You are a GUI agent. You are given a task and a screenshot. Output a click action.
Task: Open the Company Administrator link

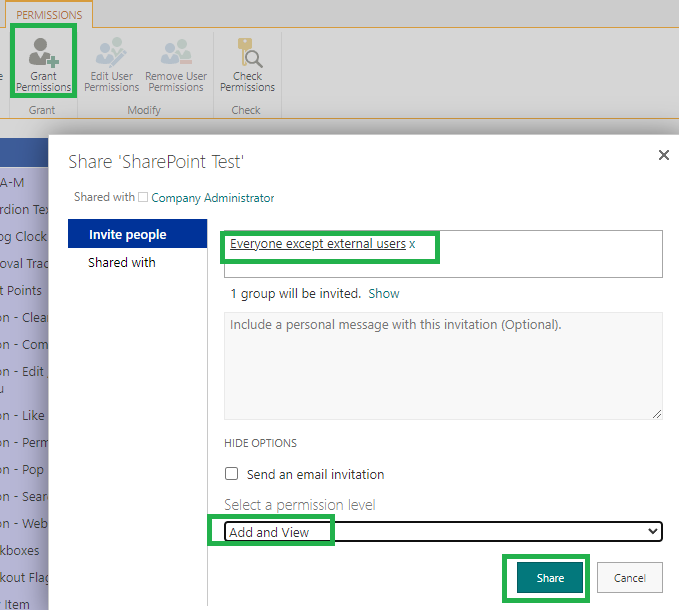tap(212, 198)
